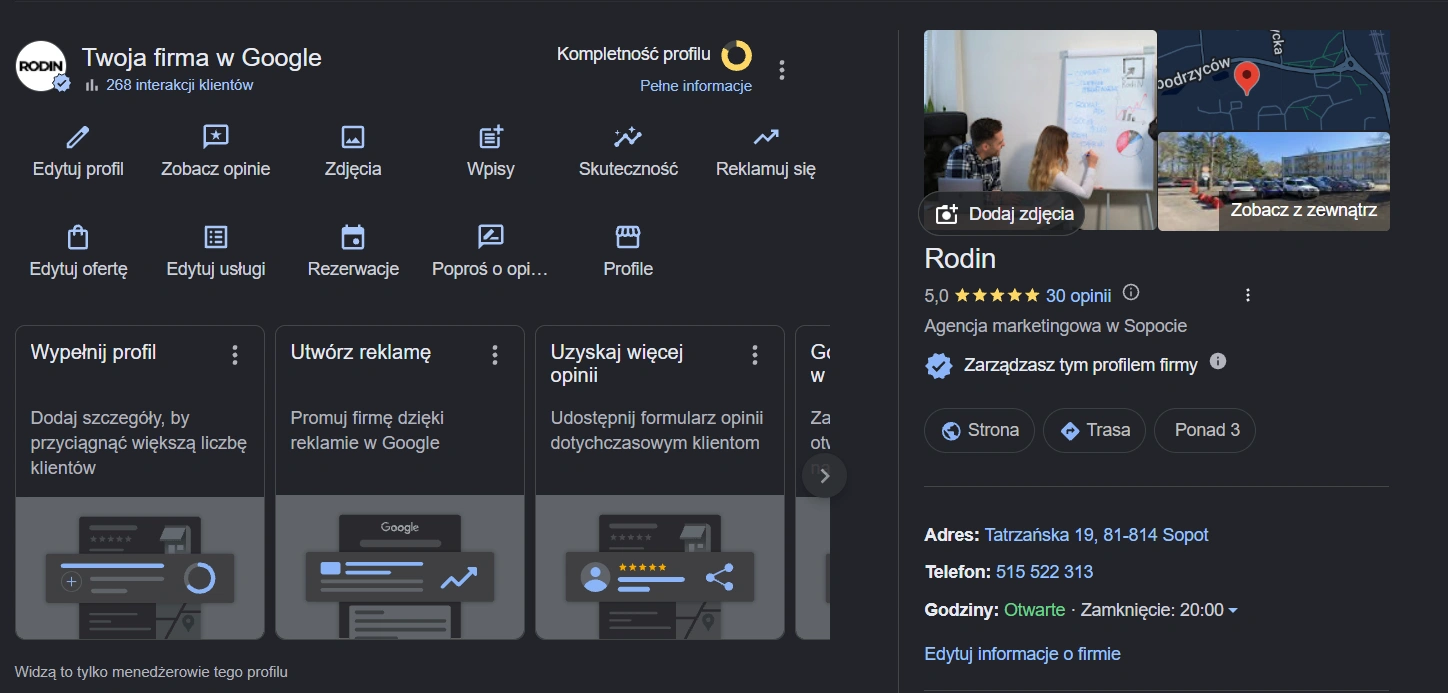Click the five-star rating stars
This screenshot has width=1448, height=693.
click(x=997, y=295)
